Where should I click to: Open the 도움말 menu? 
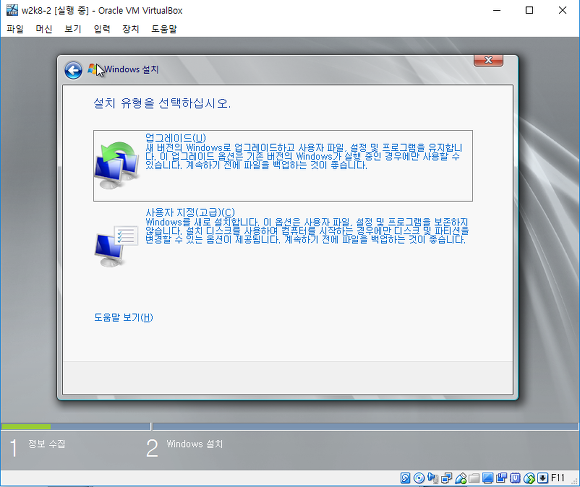point(164,28)
